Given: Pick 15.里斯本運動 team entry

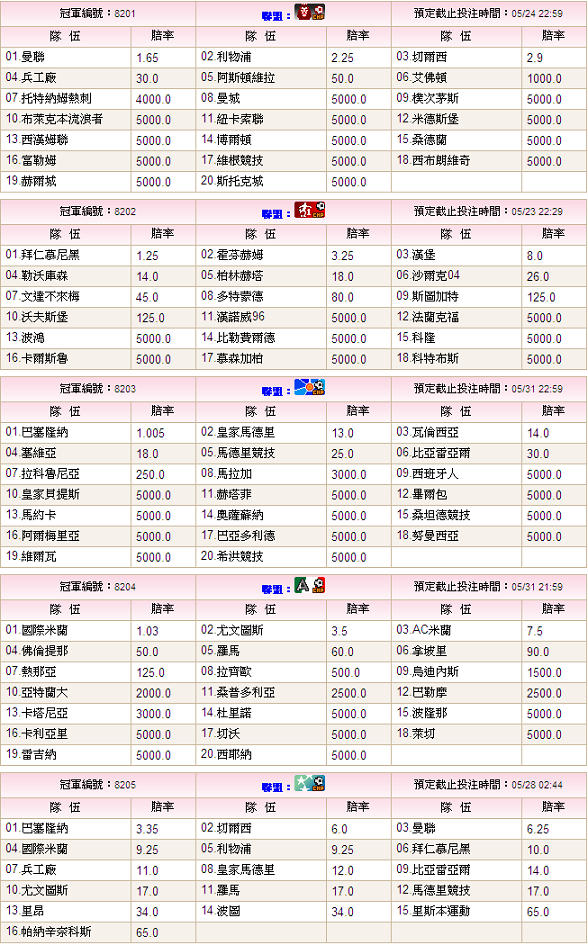Looking at the screenshot, I should pos(433,911).
